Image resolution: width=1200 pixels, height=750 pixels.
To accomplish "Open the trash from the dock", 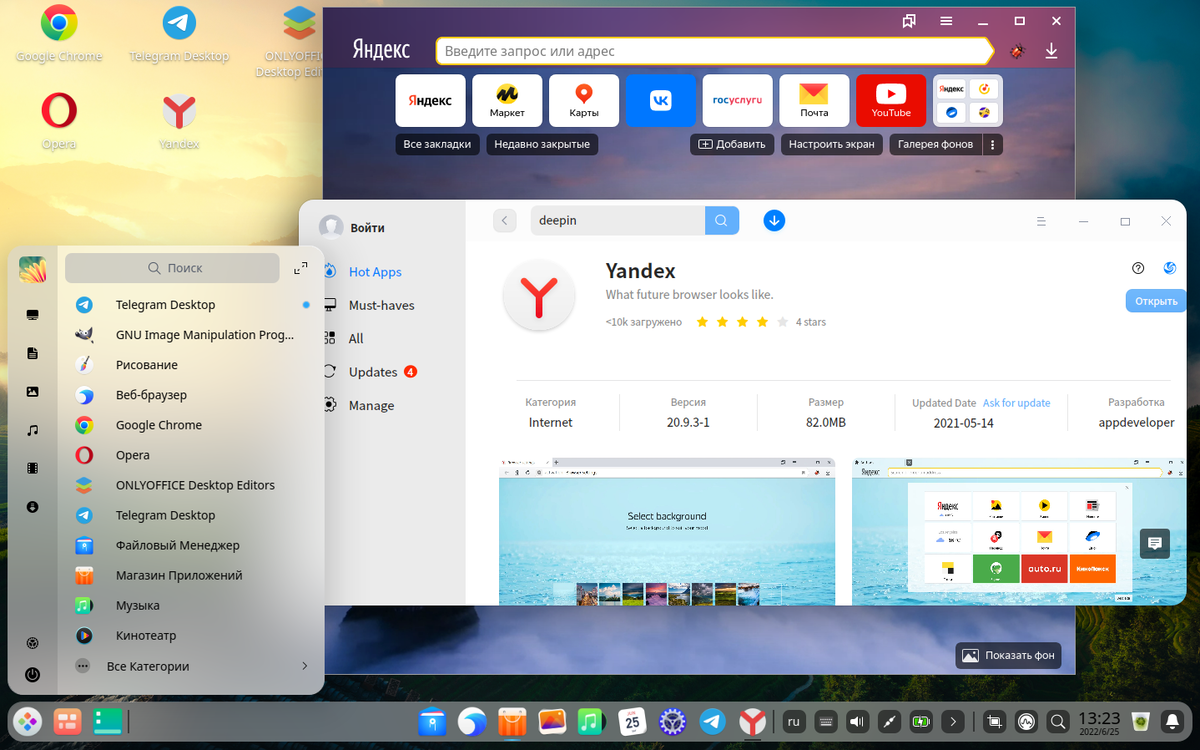I will 1139,721.
